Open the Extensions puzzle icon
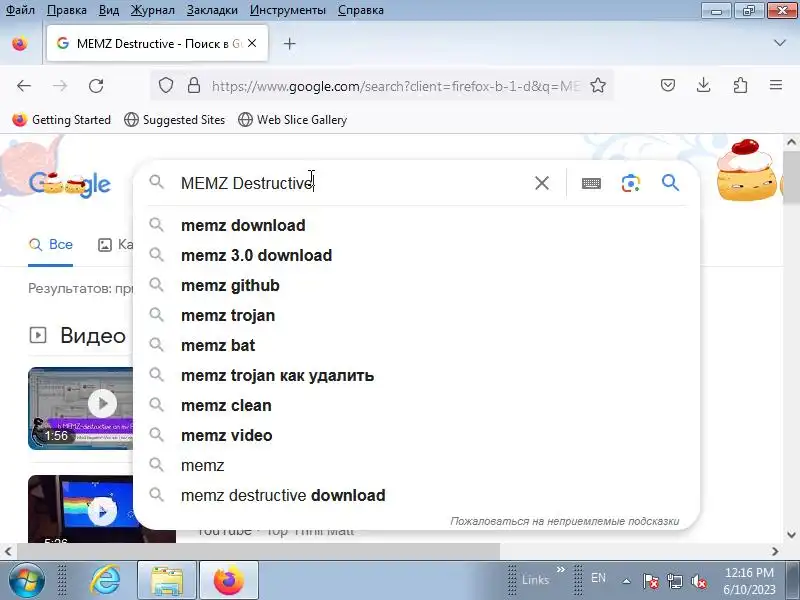800x600 pixels. (740, 85)
